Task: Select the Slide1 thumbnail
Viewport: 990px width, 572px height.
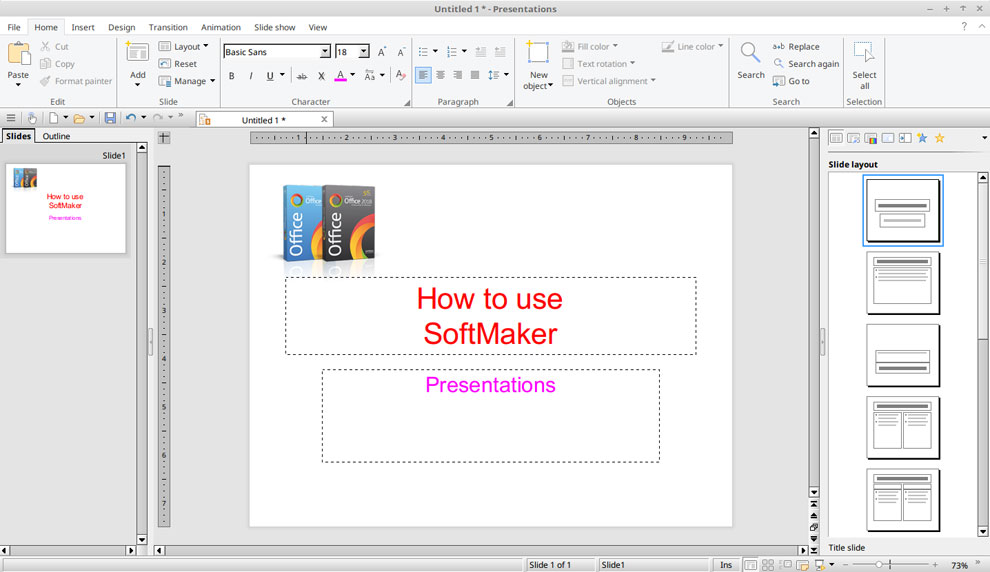Action: [66, 209]
